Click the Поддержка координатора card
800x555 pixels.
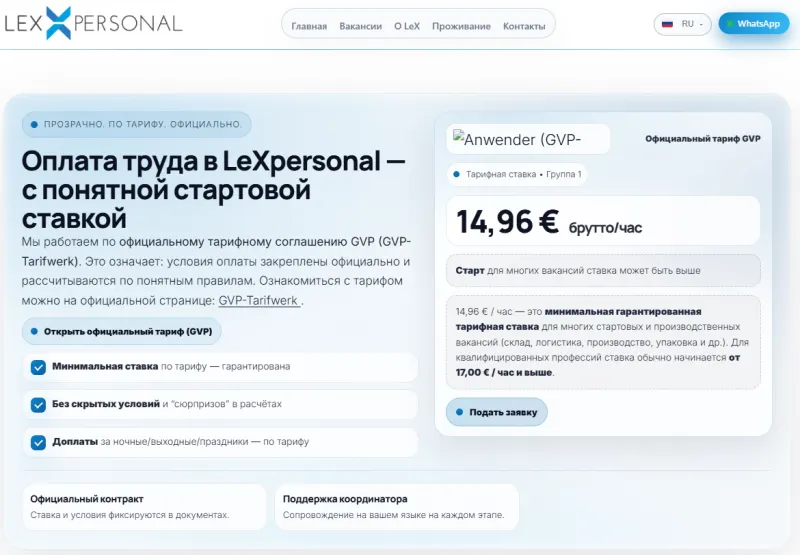click(396, 507)
